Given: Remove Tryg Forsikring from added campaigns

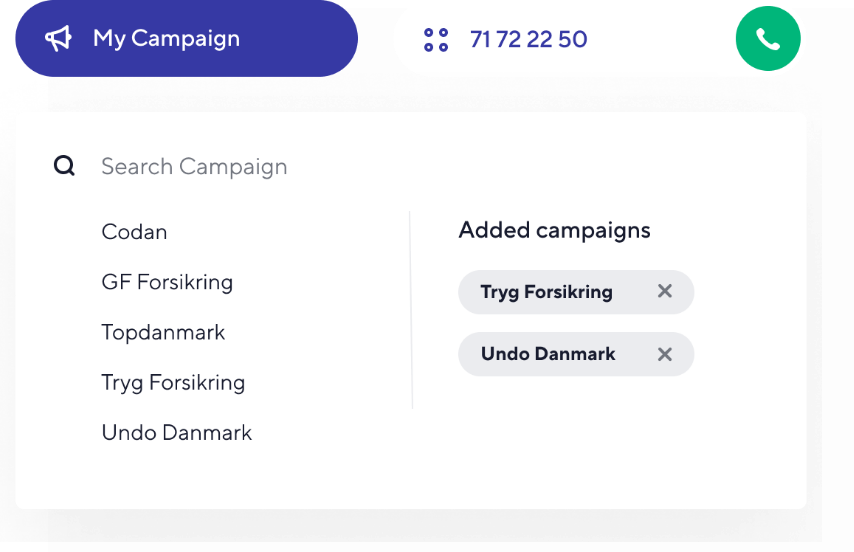Looking at the screenshot, I should tap(664, 291).
